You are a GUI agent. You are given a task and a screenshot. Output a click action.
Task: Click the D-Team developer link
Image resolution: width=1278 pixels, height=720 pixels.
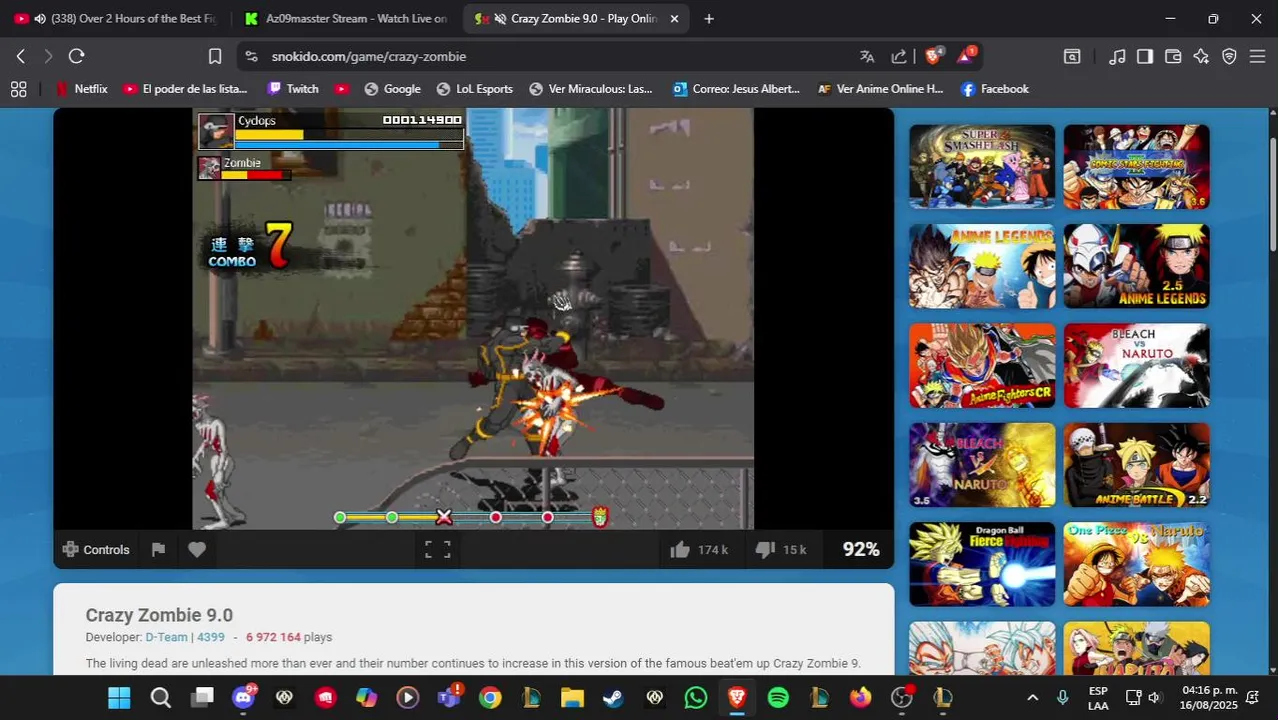coord(166,637)
